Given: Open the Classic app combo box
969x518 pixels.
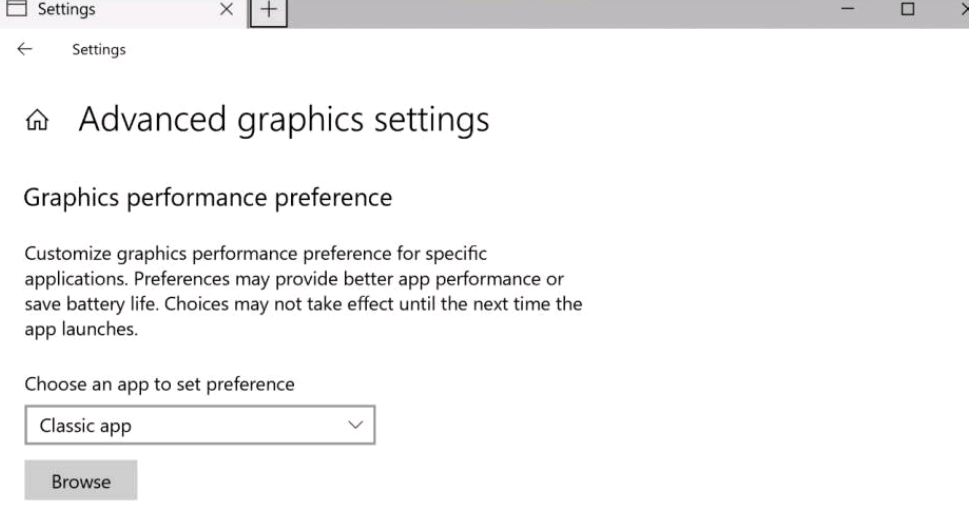Looking at the screenshot, I should [x=200, y=425].
